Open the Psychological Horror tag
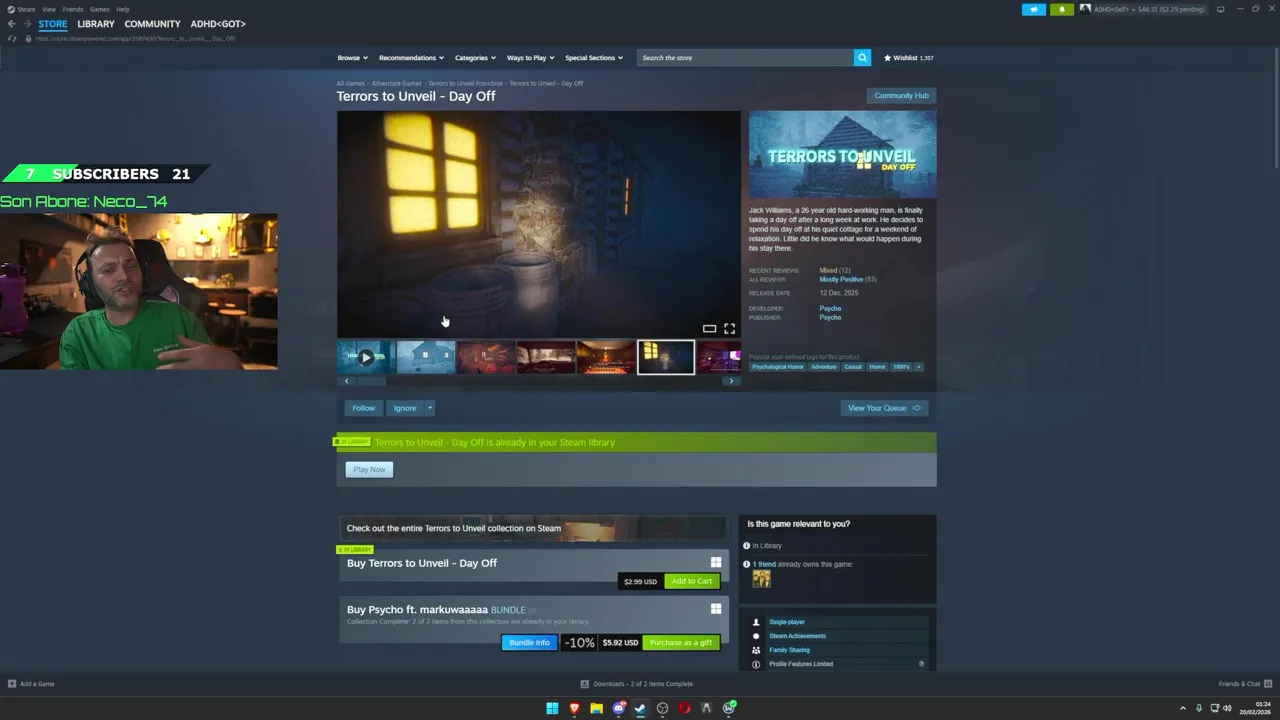Image resolution: width=1280 pixels, height=720 pixels. pos(778,367)
